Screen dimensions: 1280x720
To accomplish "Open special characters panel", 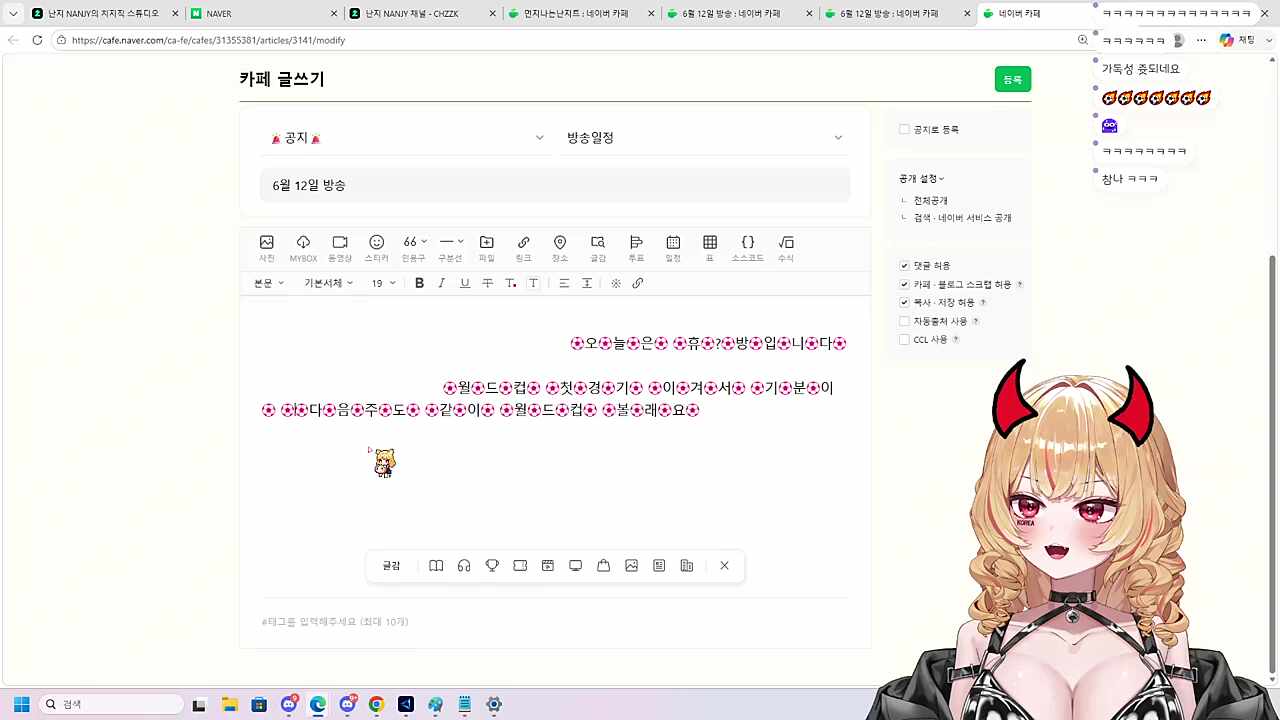I will coord(616,283).
